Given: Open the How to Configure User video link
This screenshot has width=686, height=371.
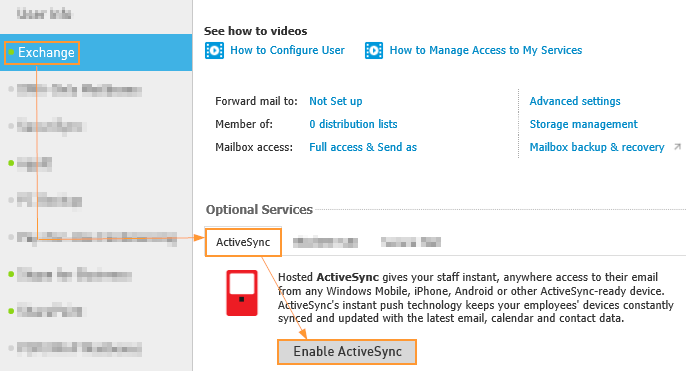Looking at the screenshot, I should [x=287, y=50].
